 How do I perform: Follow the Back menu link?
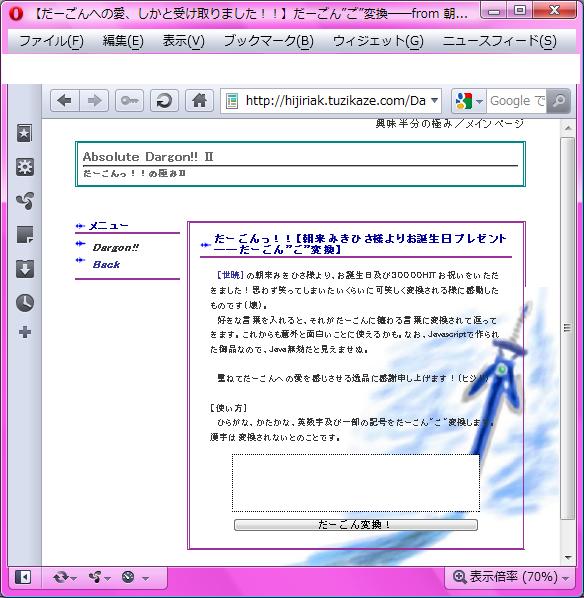click(x=106, y=264)
